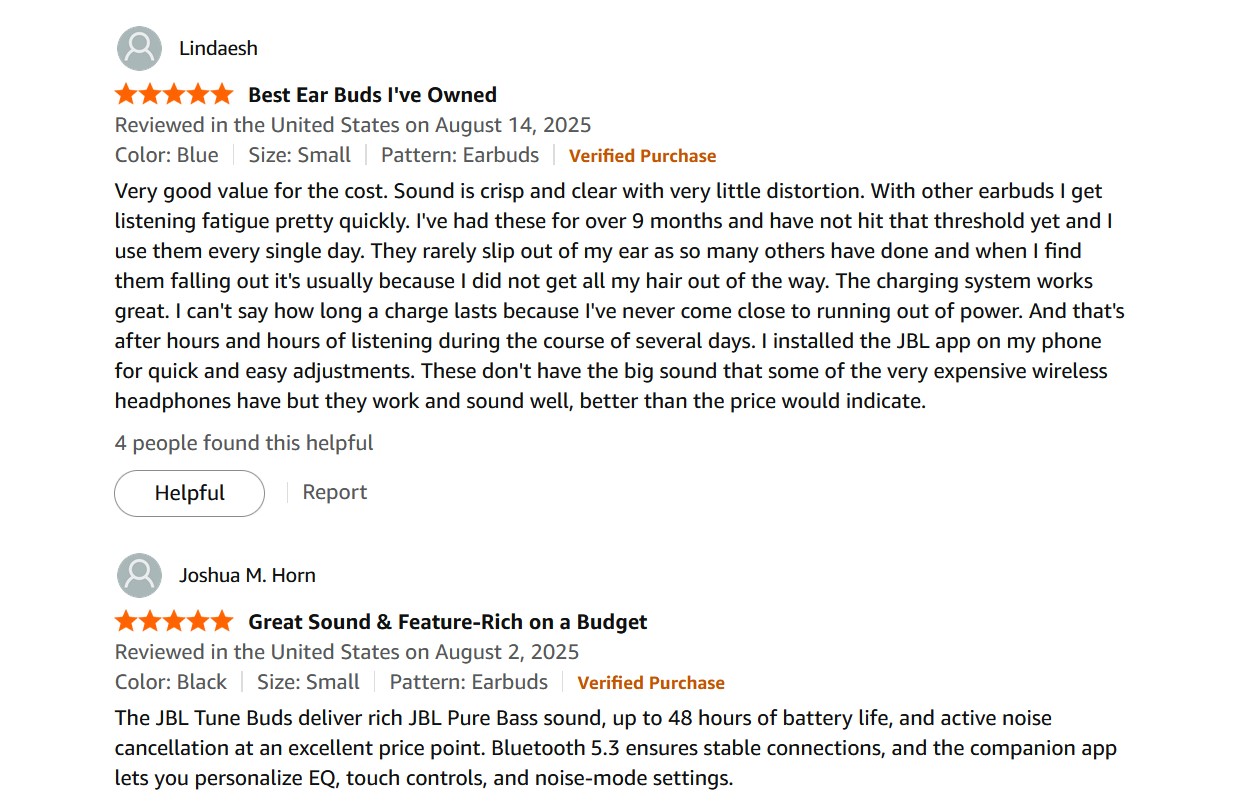Viewport: 1254px width, 810px height.
Task: Click Verified Purchase on Joshua's review
Action: pos(650,683)
